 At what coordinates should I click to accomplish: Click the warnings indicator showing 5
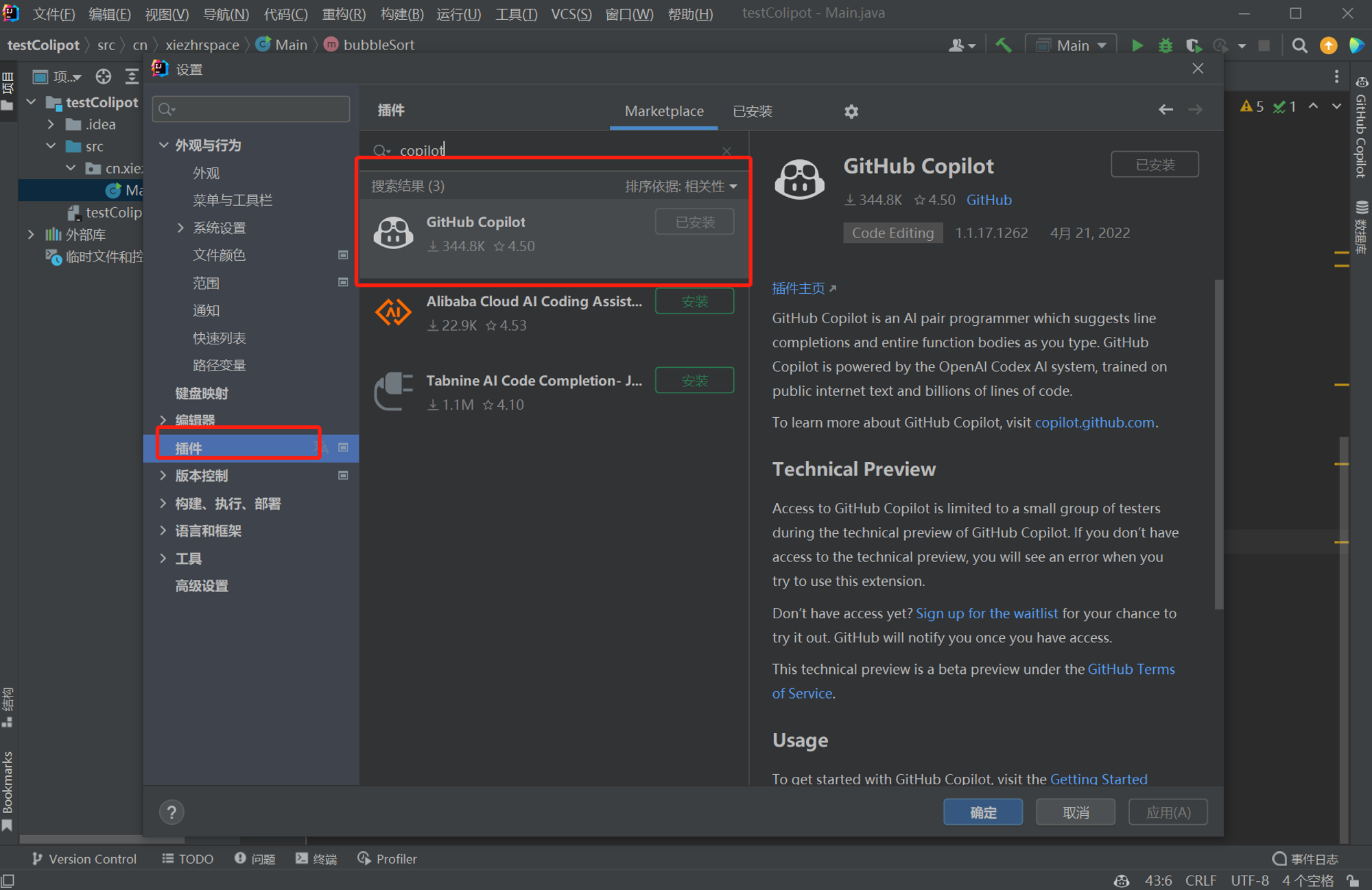coord(1252,106)
